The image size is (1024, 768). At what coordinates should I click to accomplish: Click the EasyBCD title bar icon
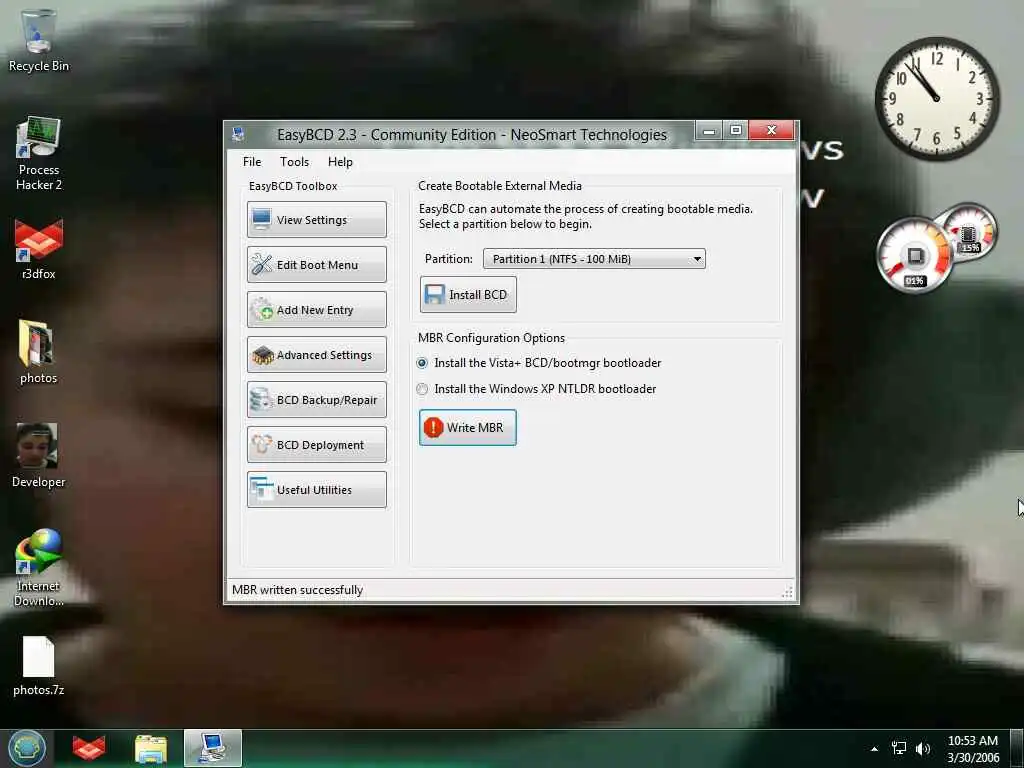click(x=238, y=135)
